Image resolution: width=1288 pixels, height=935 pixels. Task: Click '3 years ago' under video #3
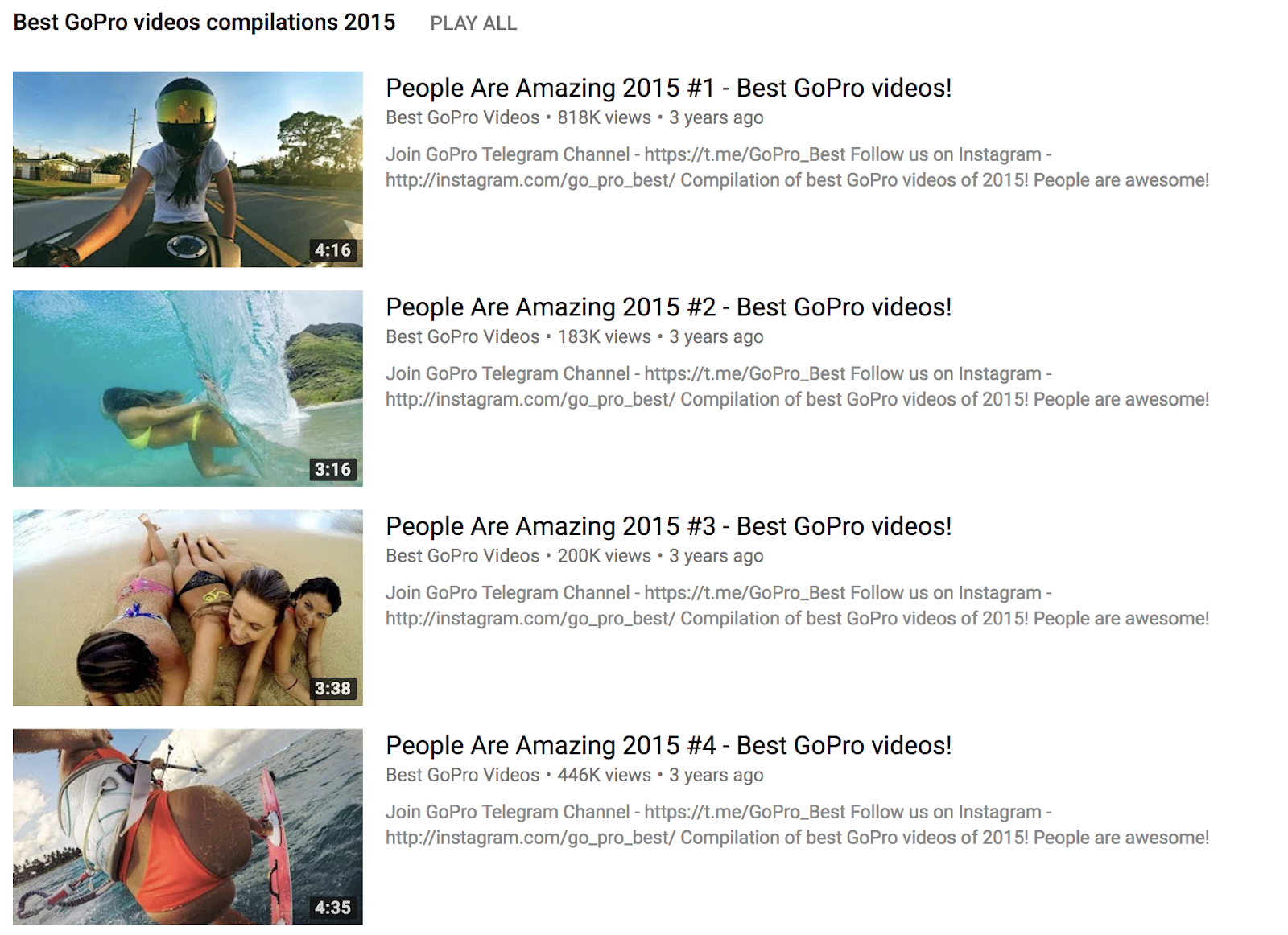[716, 555]
